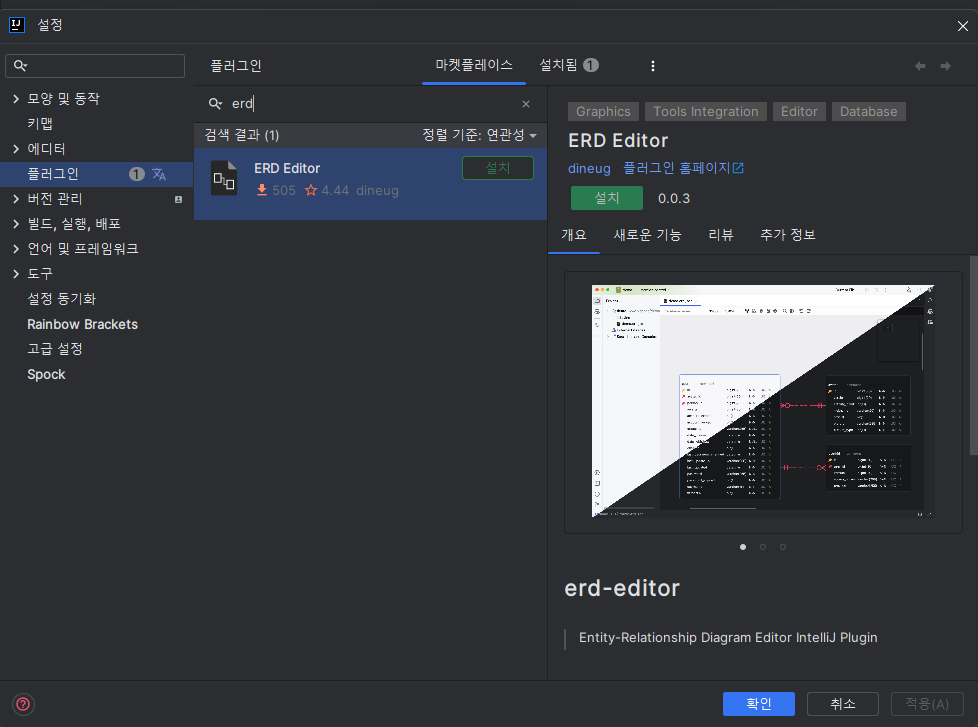Open the 정렬 기준: 연관성 sort dropdown
This screenshot has width=978, height=727.
point(479,135)
